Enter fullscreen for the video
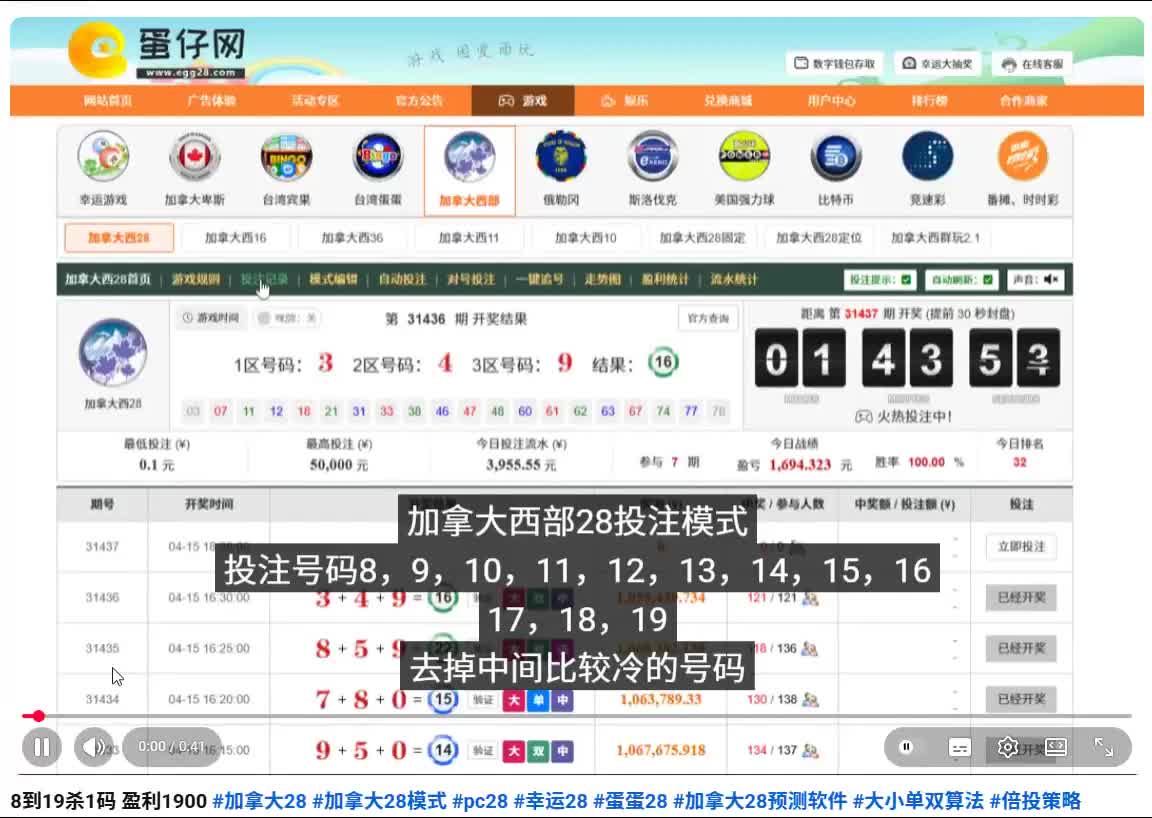This screenshot has width=1152, height=818. point(1104,747)
